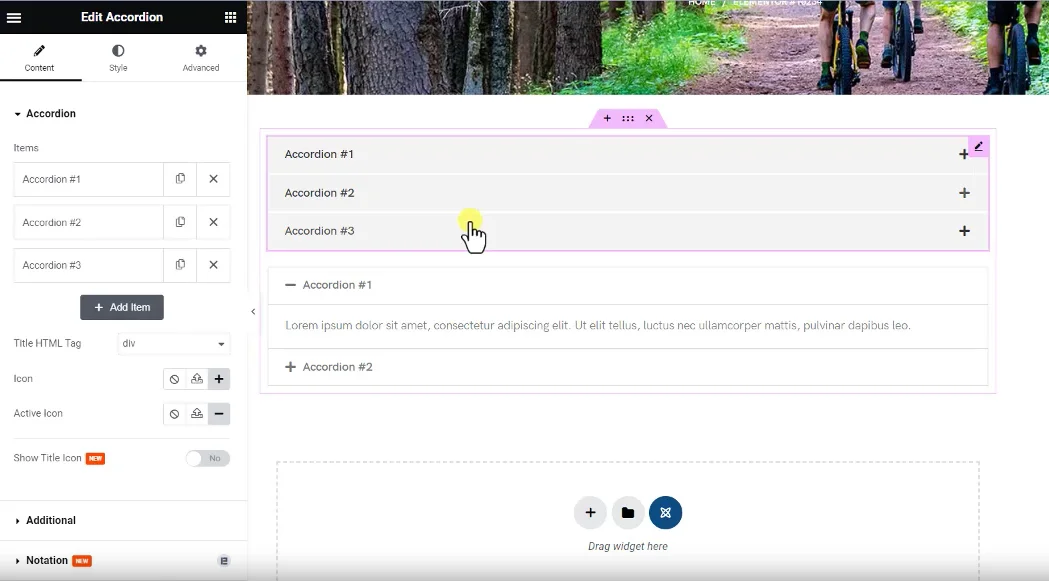Click the Notation NEW badge
Viewport: 1049px width, 581px height.
[x=82, y=561]
